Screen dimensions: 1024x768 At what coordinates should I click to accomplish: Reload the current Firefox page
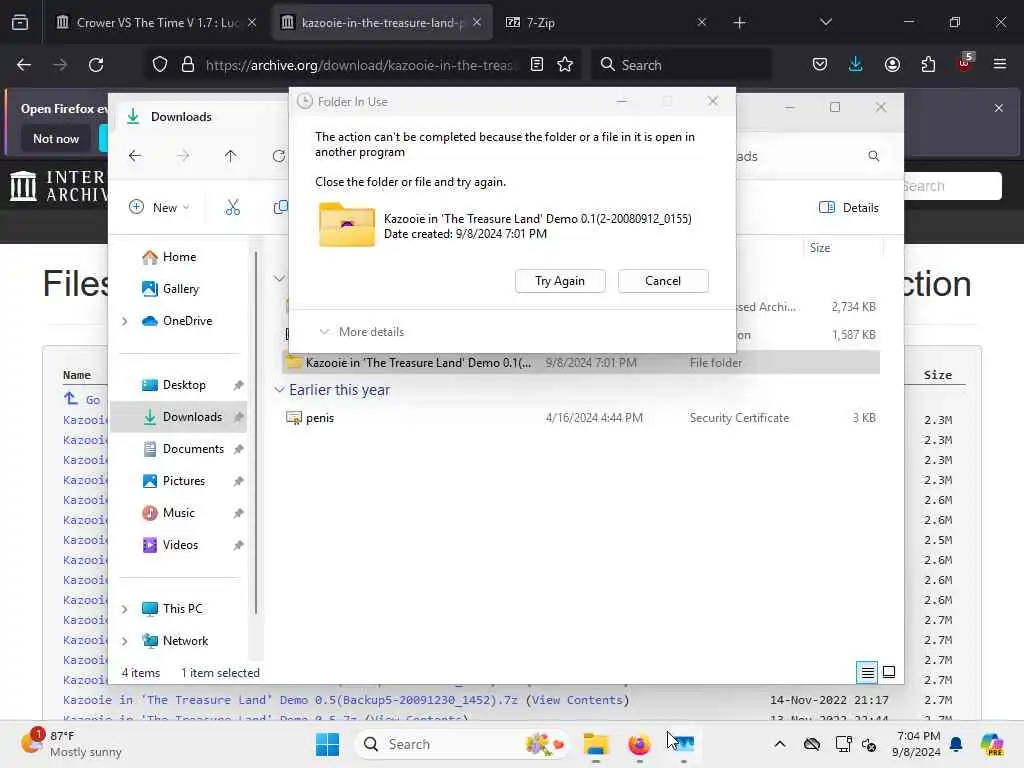click(96, 65)
